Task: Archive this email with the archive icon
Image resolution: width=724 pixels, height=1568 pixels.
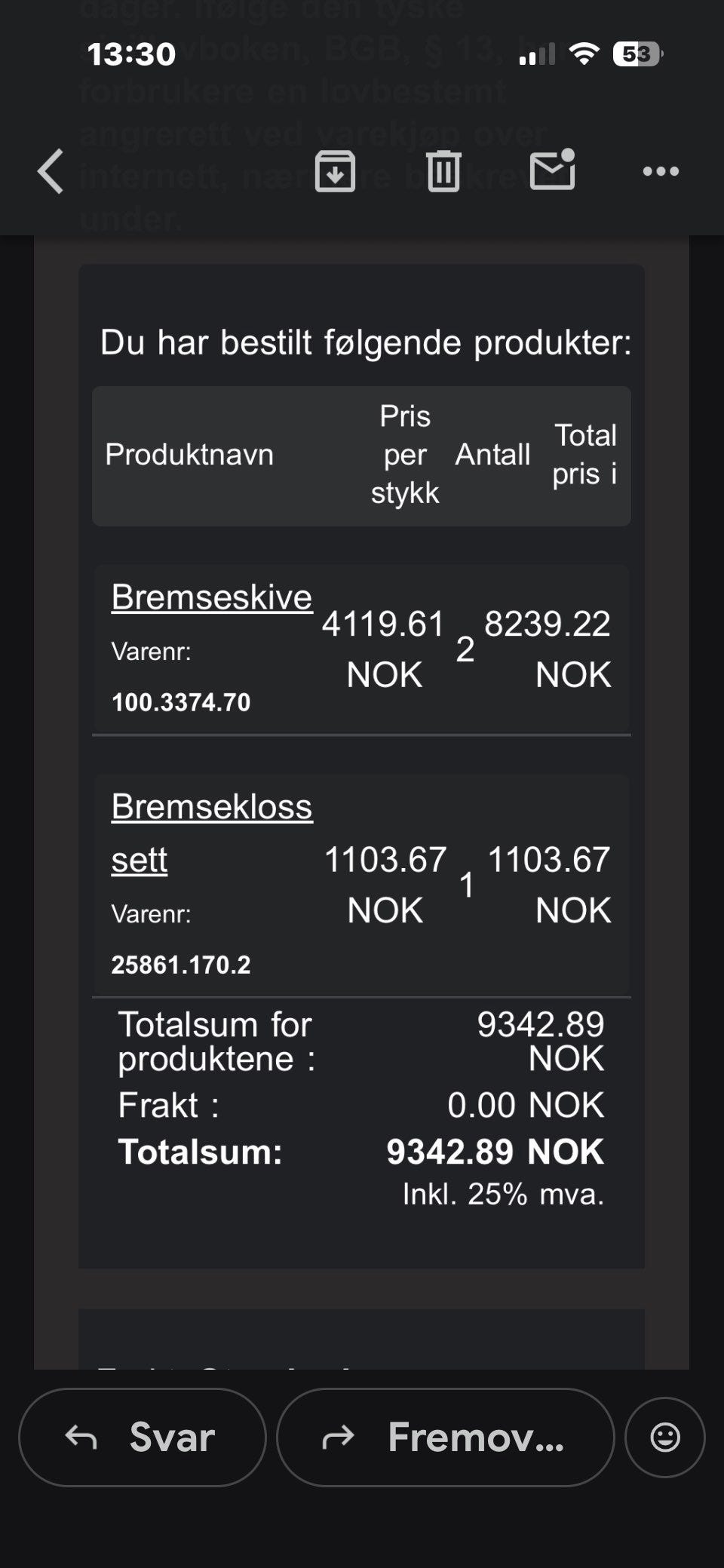Action: 335,171
